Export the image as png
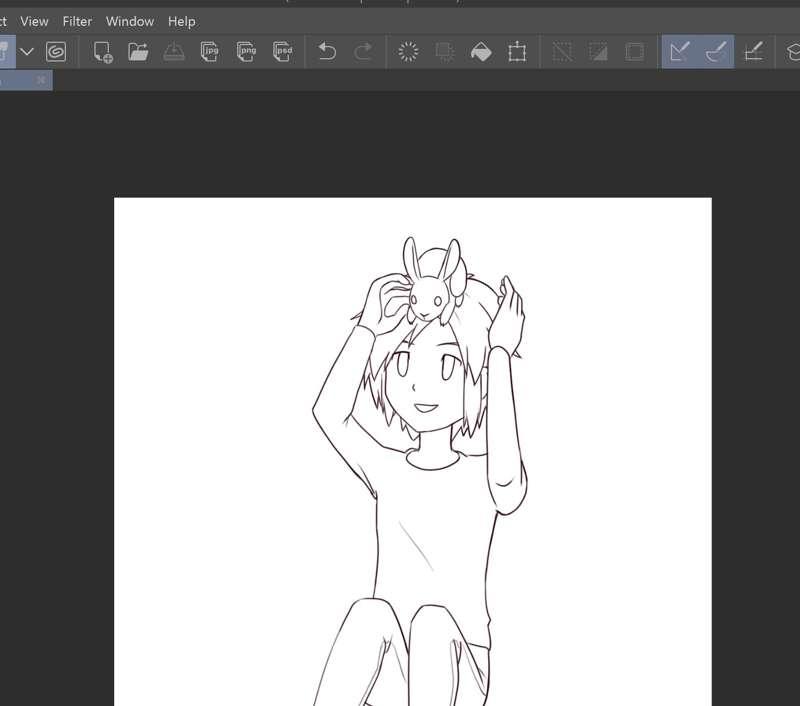The image size is (800, 706). [246, 52]
